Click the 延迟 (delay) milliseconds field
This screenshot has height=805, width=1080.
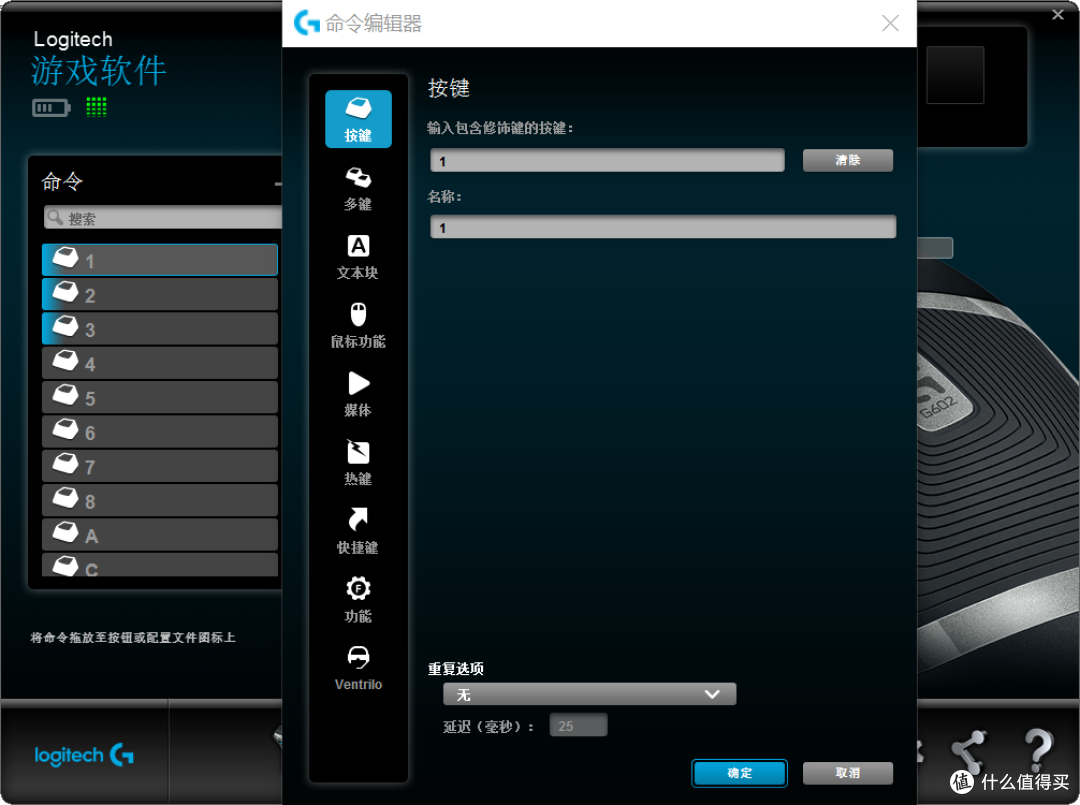click(578, 725)
